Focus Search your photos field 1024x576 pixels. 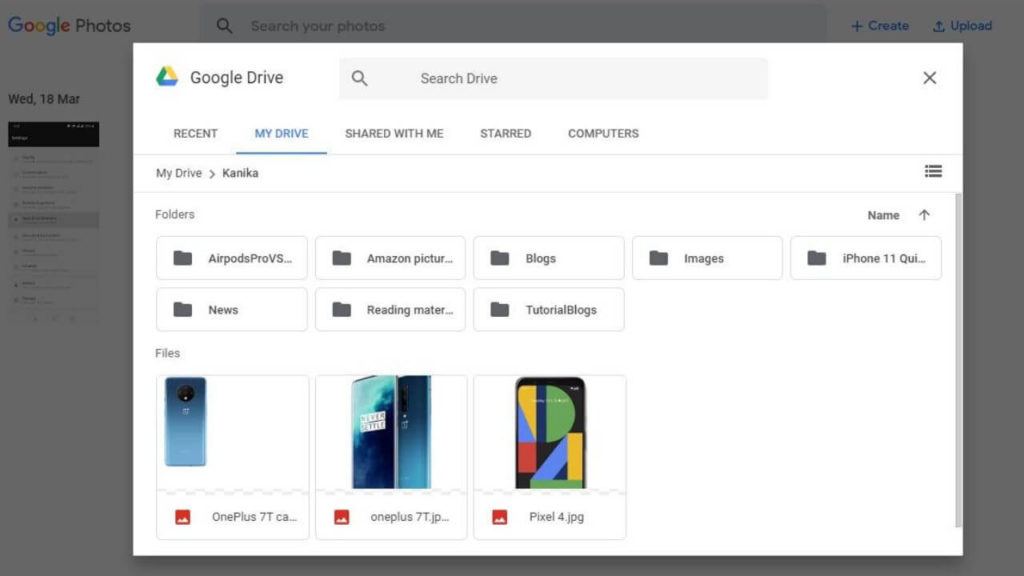point(513,26)
